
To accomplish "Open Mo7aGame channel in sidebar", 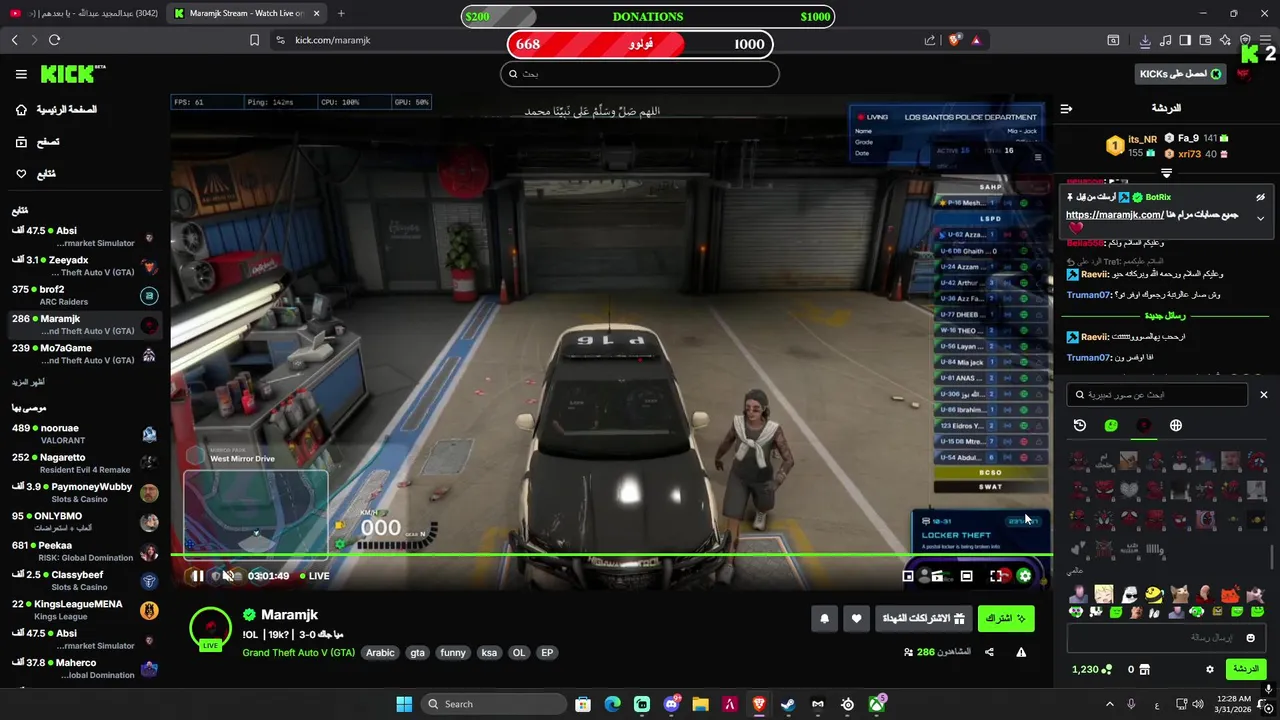I will [85, 354].
